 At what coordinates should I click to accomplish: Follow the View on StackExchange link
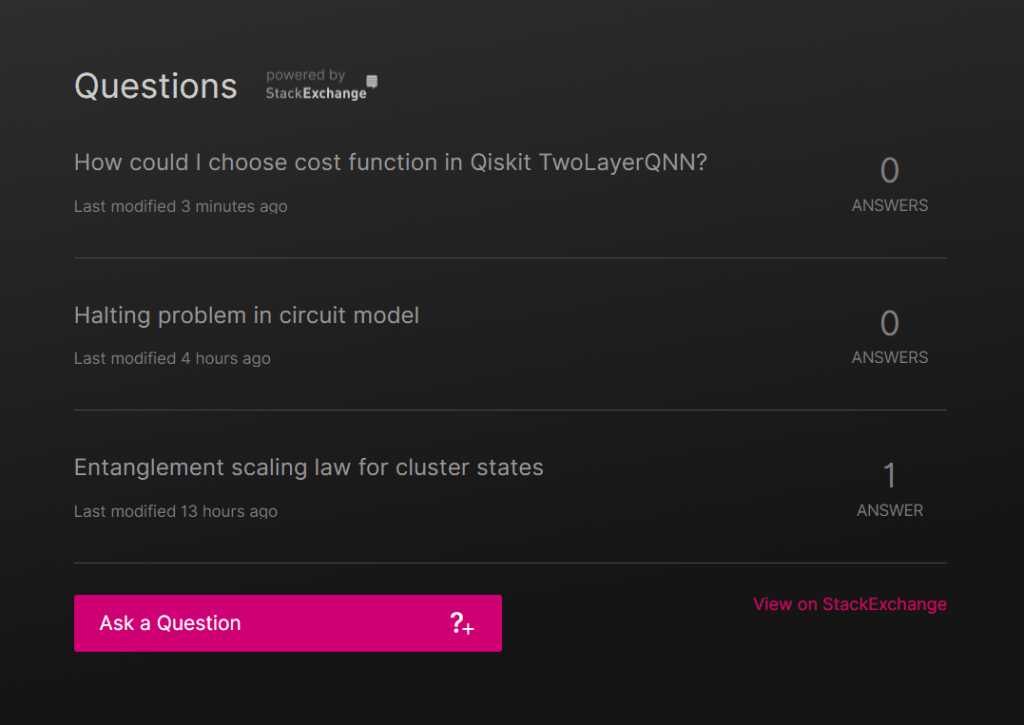(849, 604)
